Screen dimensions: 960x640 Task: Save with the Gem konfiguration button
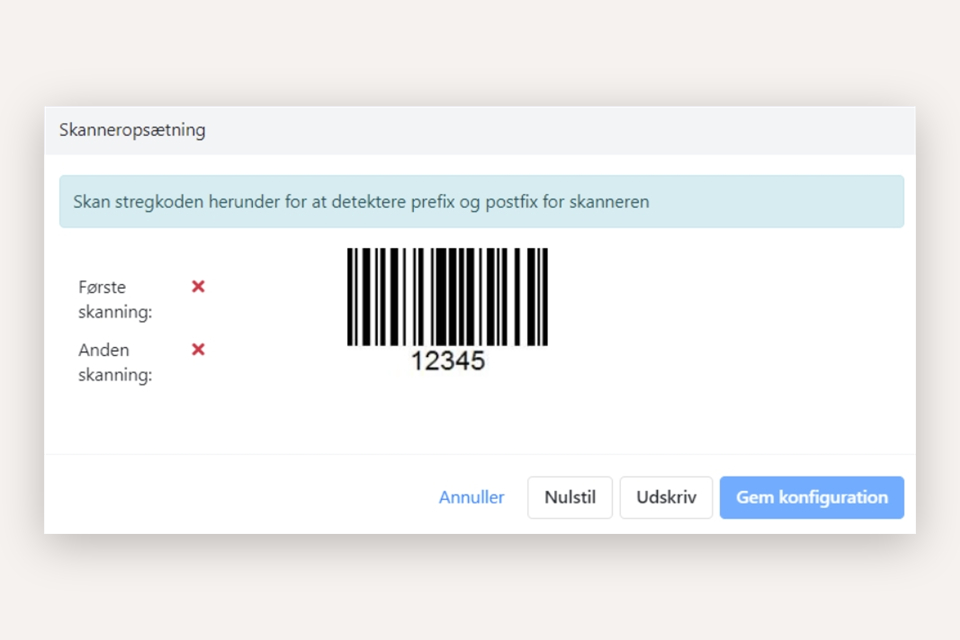(x=811, y=497)
